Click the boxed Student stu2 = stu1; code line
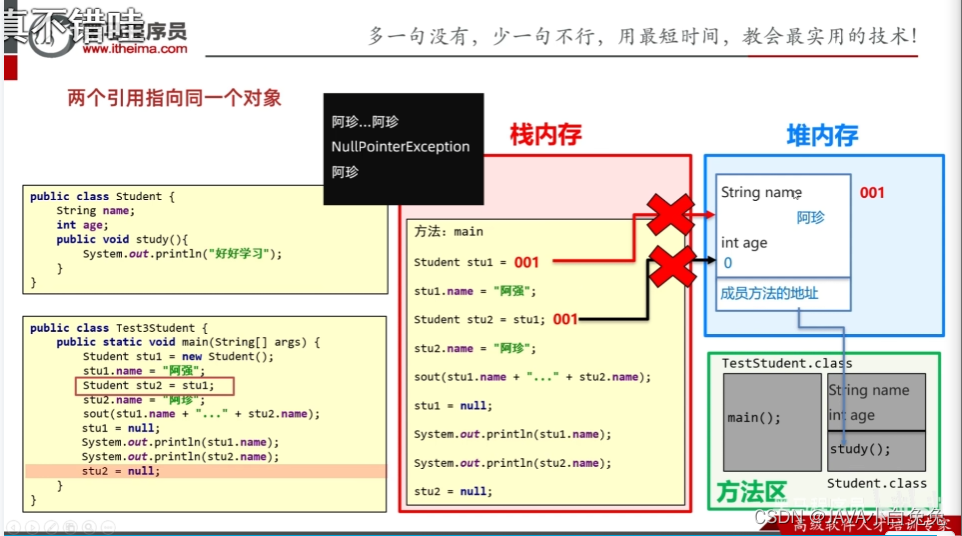962x536 pixels. (154, 386)
